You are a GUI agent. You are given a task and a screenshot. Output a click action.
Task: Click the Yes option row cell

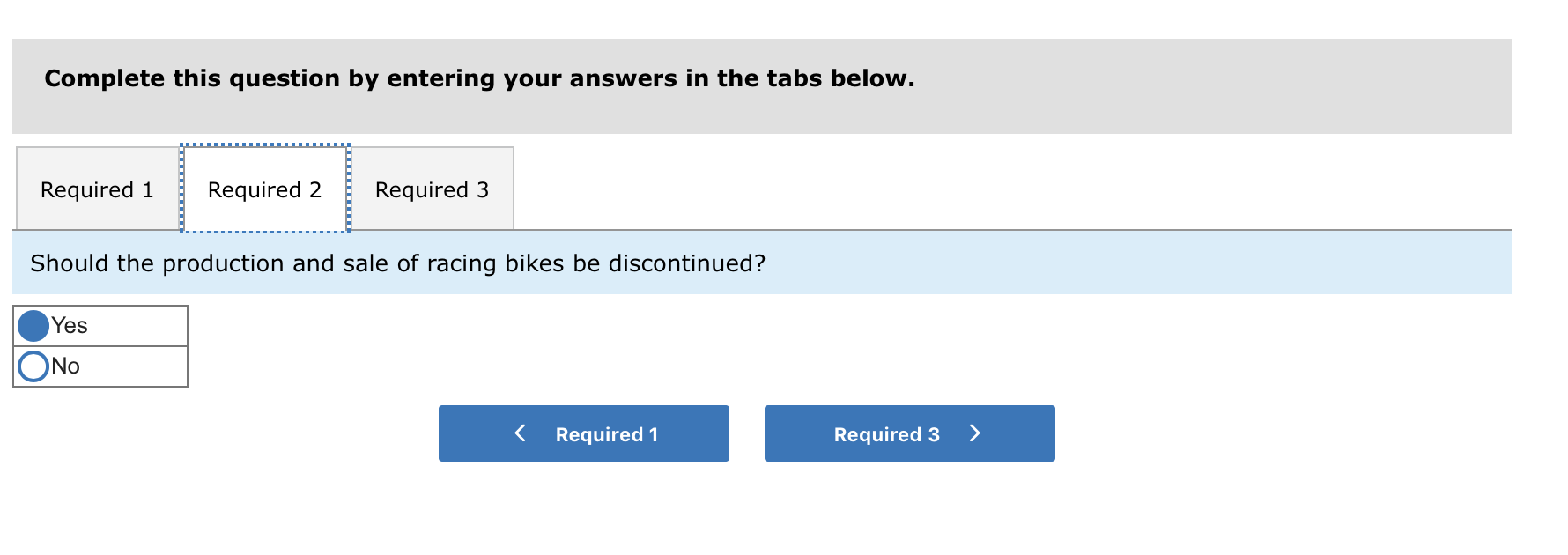tap(100, 326)
